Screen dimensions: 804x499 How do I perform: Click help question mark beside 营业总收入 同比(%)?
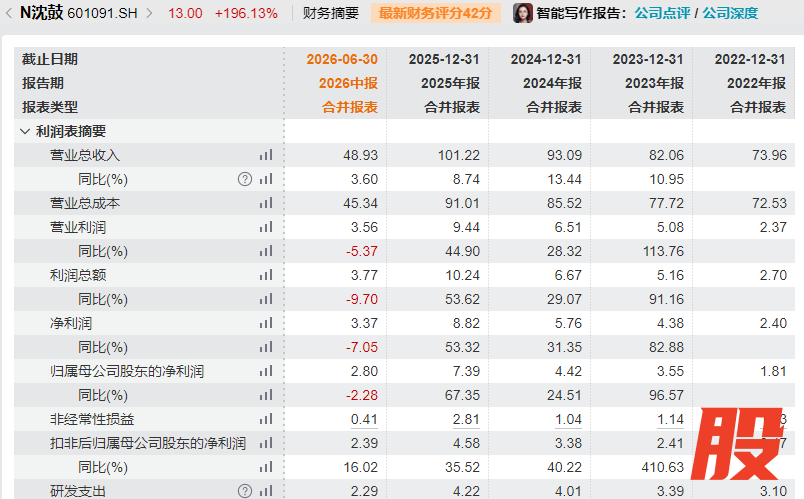click(245, 179)
